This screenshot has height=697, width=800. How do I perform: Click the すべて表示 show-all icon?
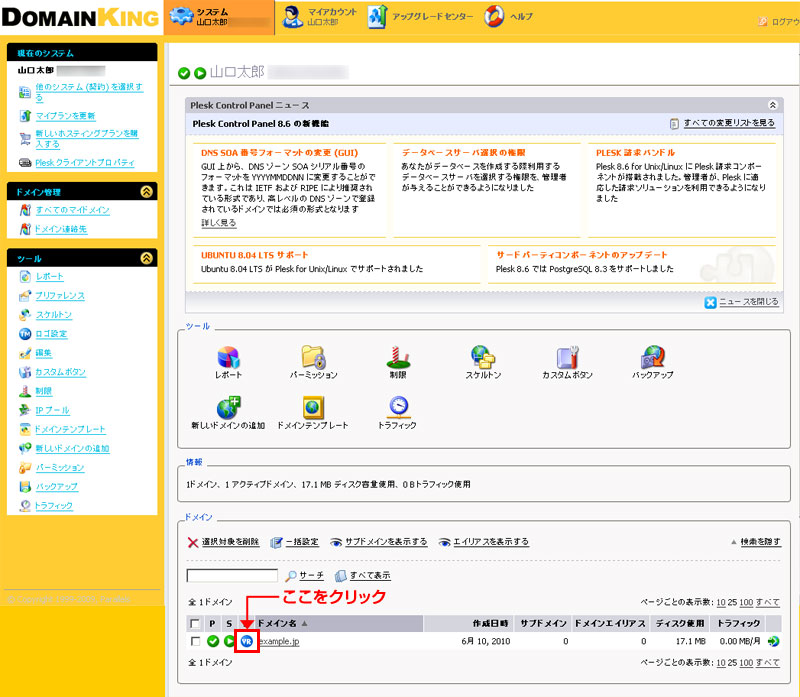tap(340, 576)
